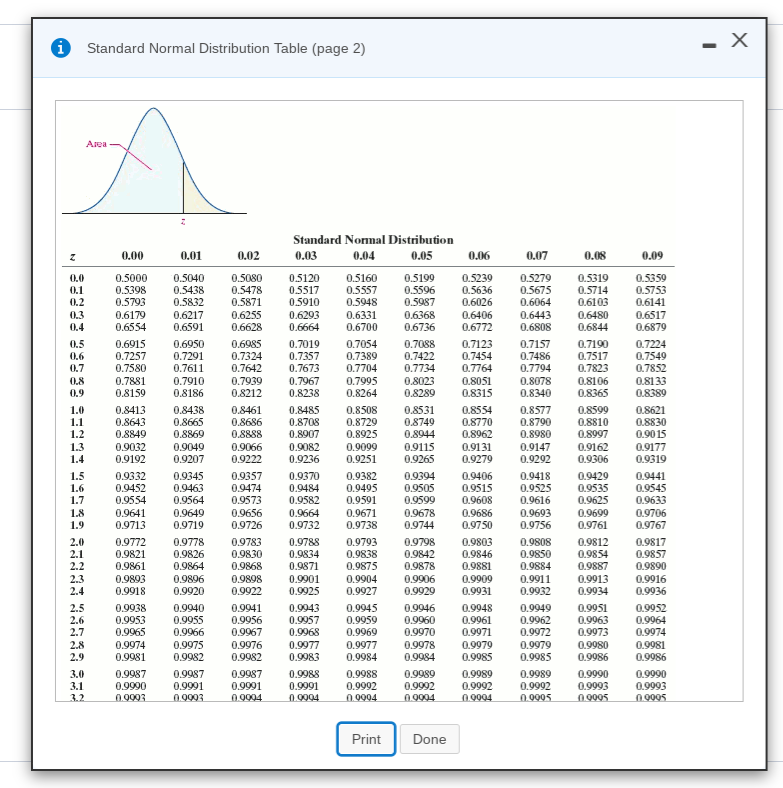Image resolution: width=783 pixels, height=788 pixels.
Task: Click the value 0.9495
Action: coord(362,488)
